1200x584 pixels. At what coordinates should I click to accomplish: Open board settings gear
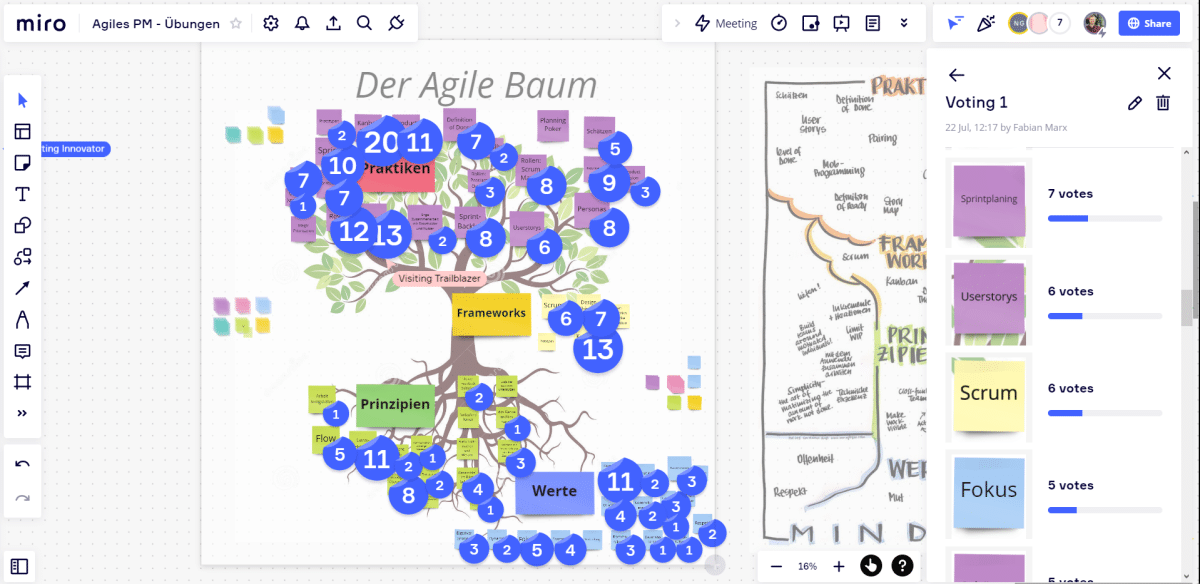coord(270,23)
